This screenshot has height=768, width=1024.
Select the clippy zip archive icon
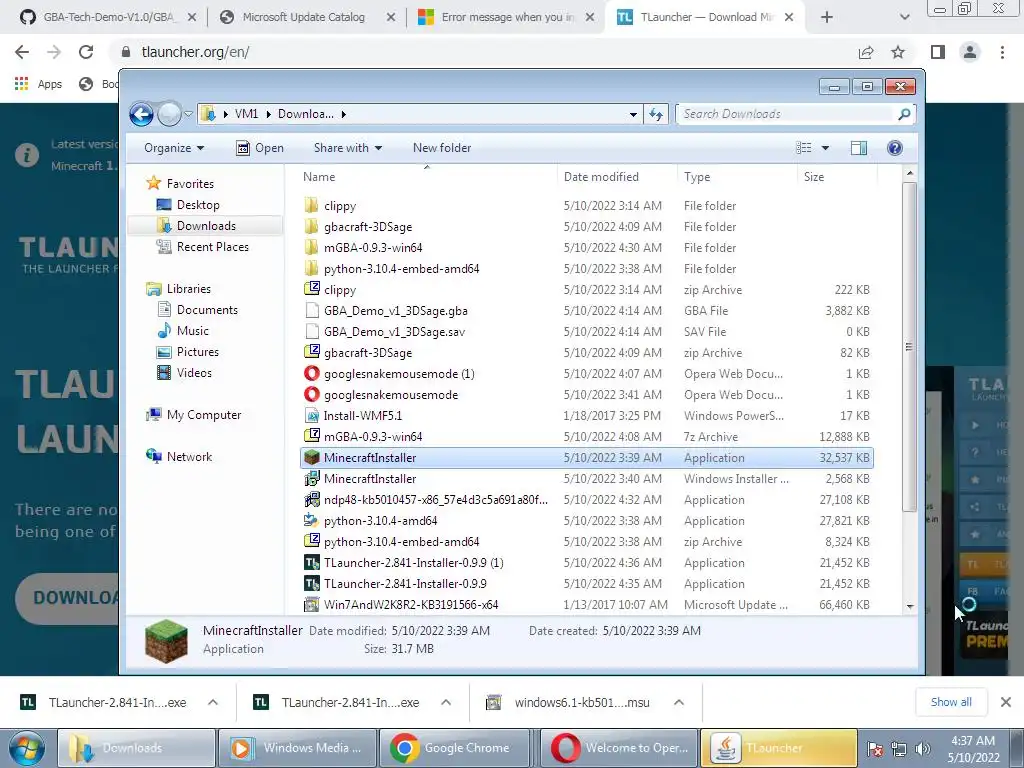click(x=312, y=289)
